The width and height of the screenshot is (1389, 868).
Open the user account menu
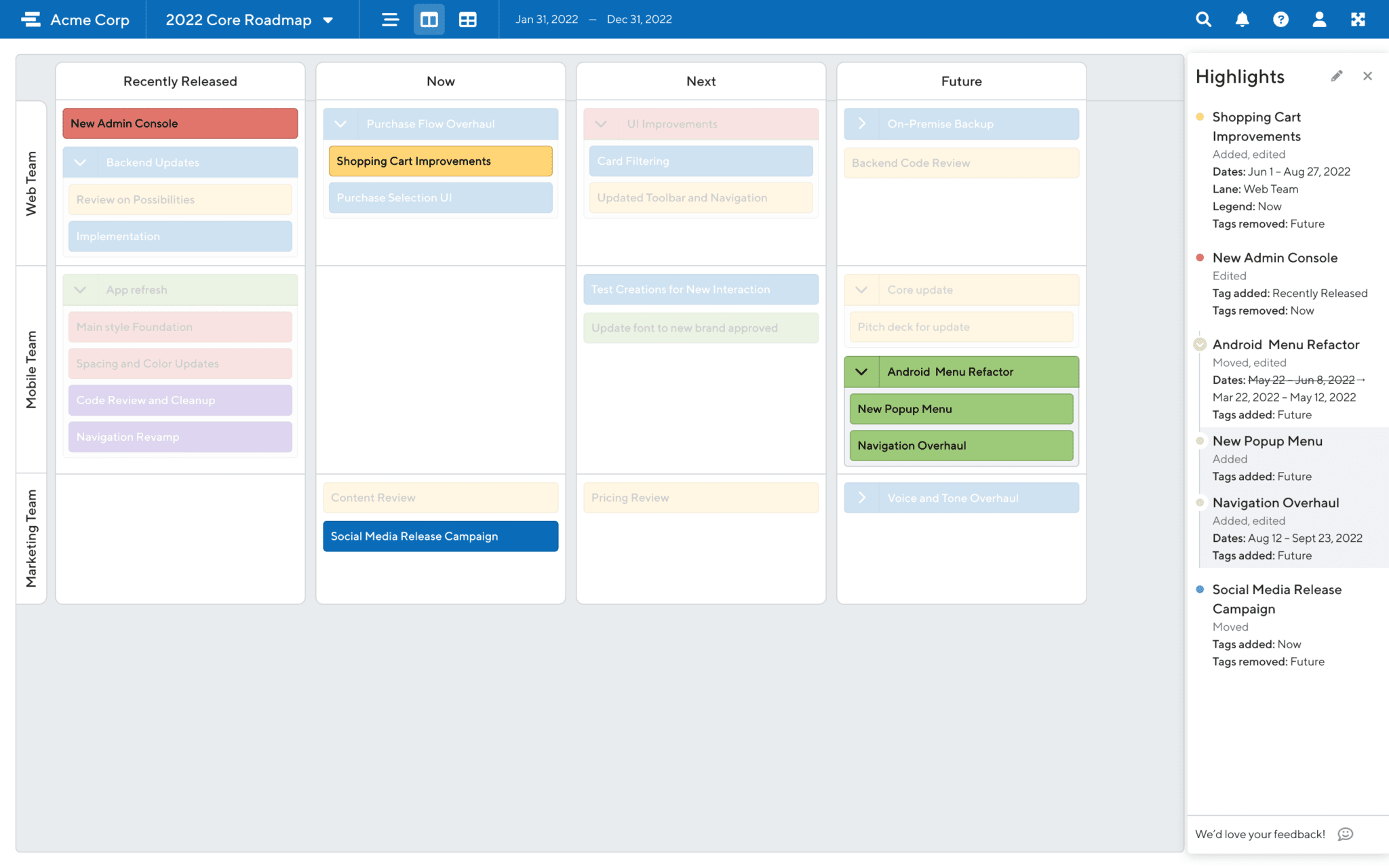pyautogui.click(x=1320, y=19)
